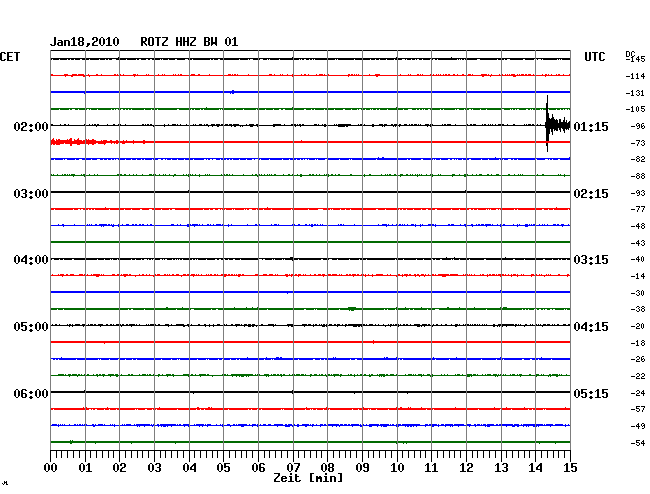
Task: Click the 02:15 UTC time label
Action: coord(591,194)
